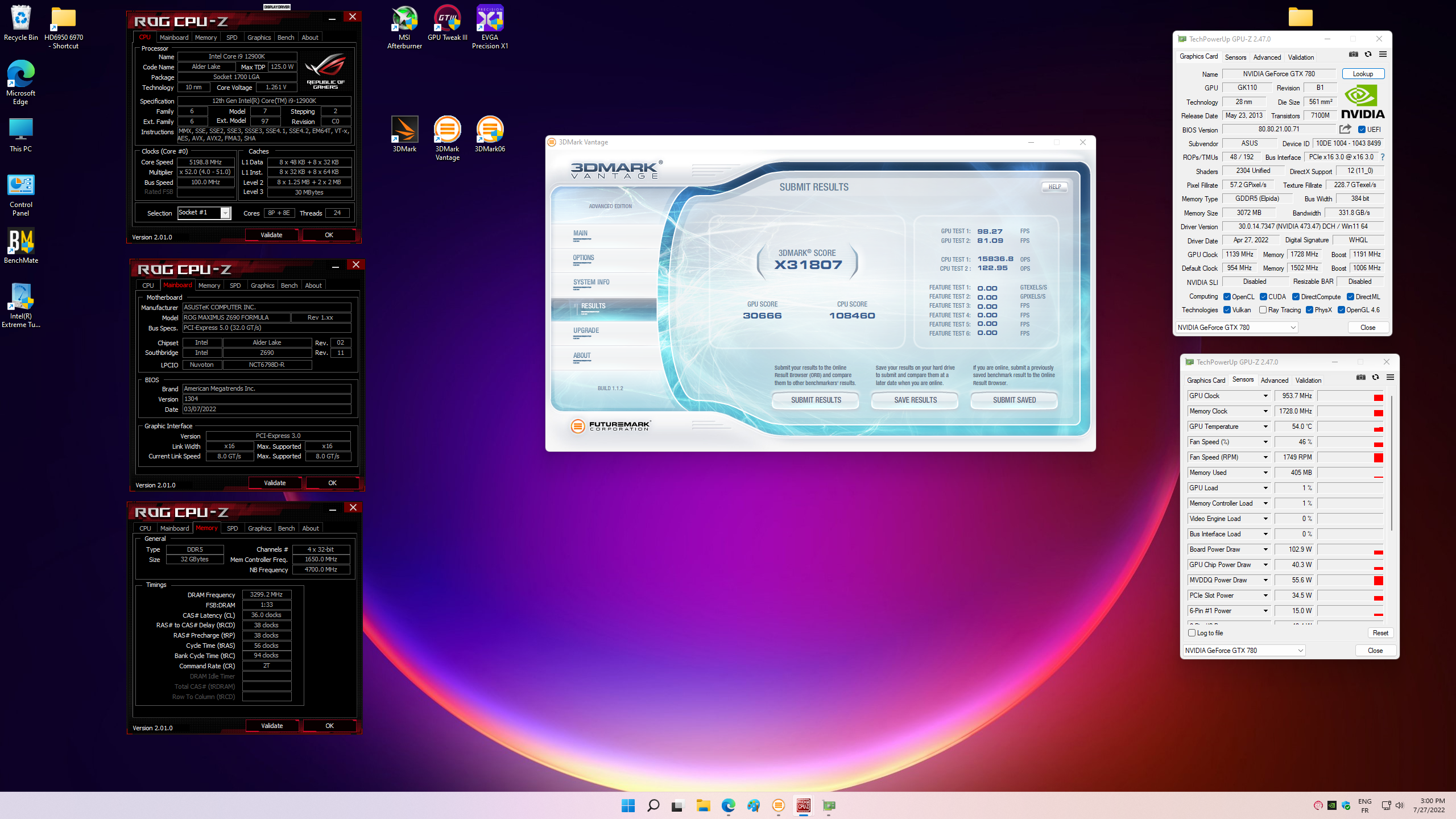Click SUBMIT RESULTS button in 3DMark Vantage
The height and width of the screenshot is (819, 1456).
[x=816, y=400]
